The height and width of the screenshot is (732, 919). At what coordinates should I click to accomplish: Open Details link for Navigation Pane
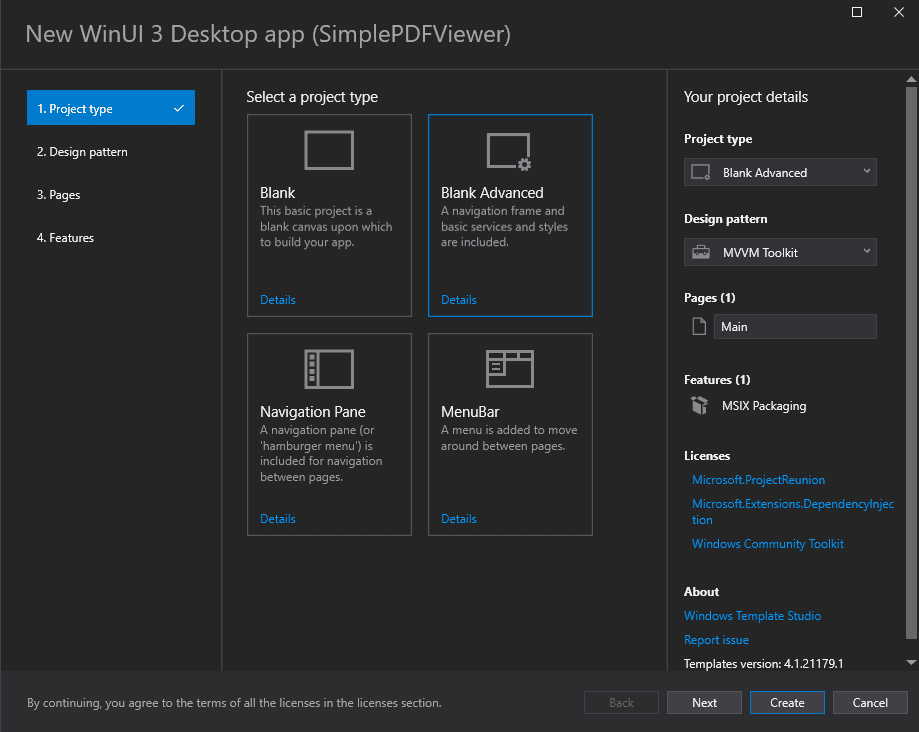(x=278, y=519)
